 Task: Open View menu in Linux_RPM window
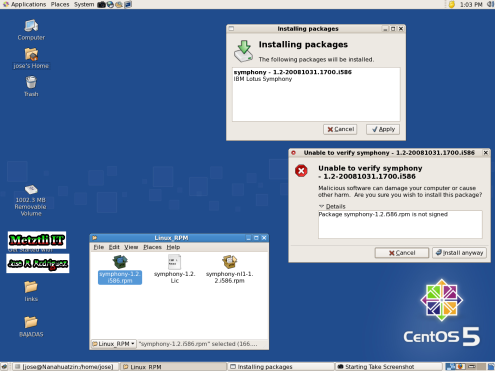pos(131,247)
